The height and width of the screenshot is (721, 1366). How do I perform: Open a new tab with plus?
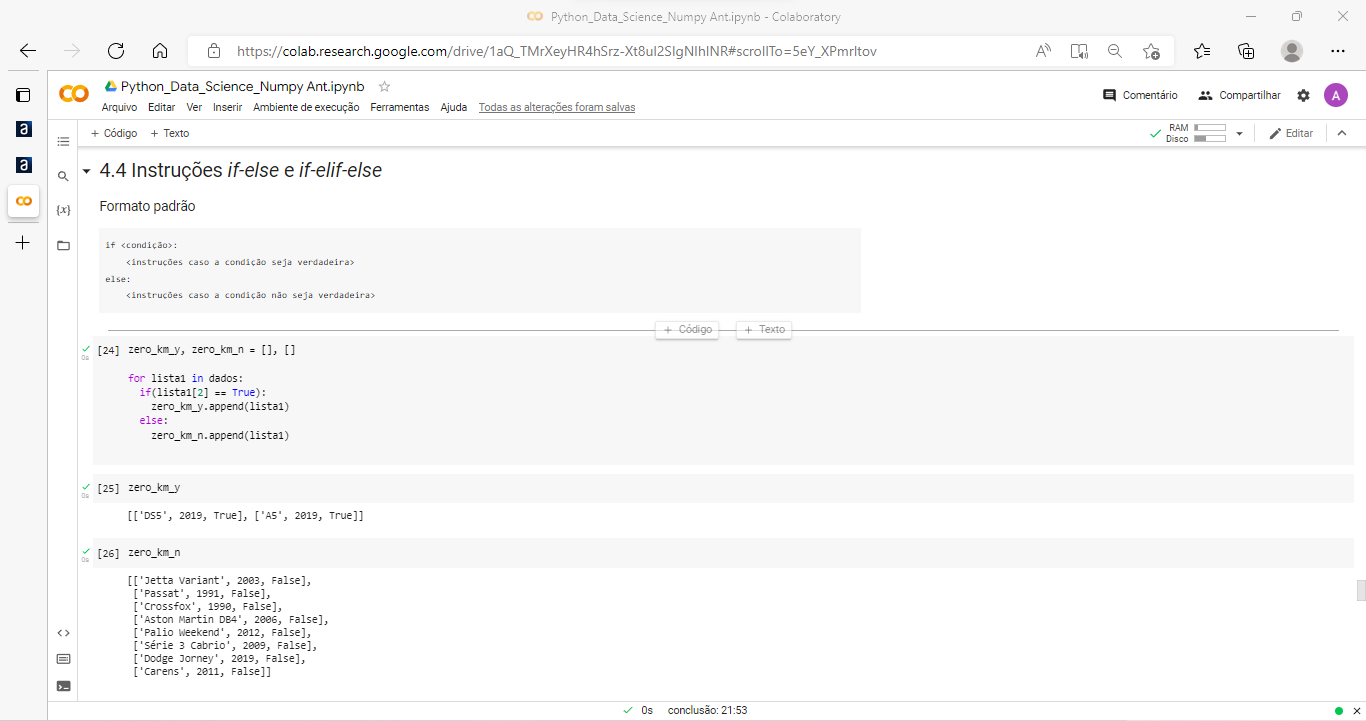[23, 243]
